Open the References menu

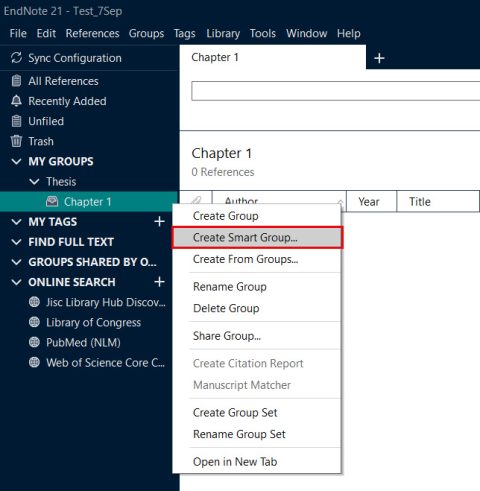(92, 33)
